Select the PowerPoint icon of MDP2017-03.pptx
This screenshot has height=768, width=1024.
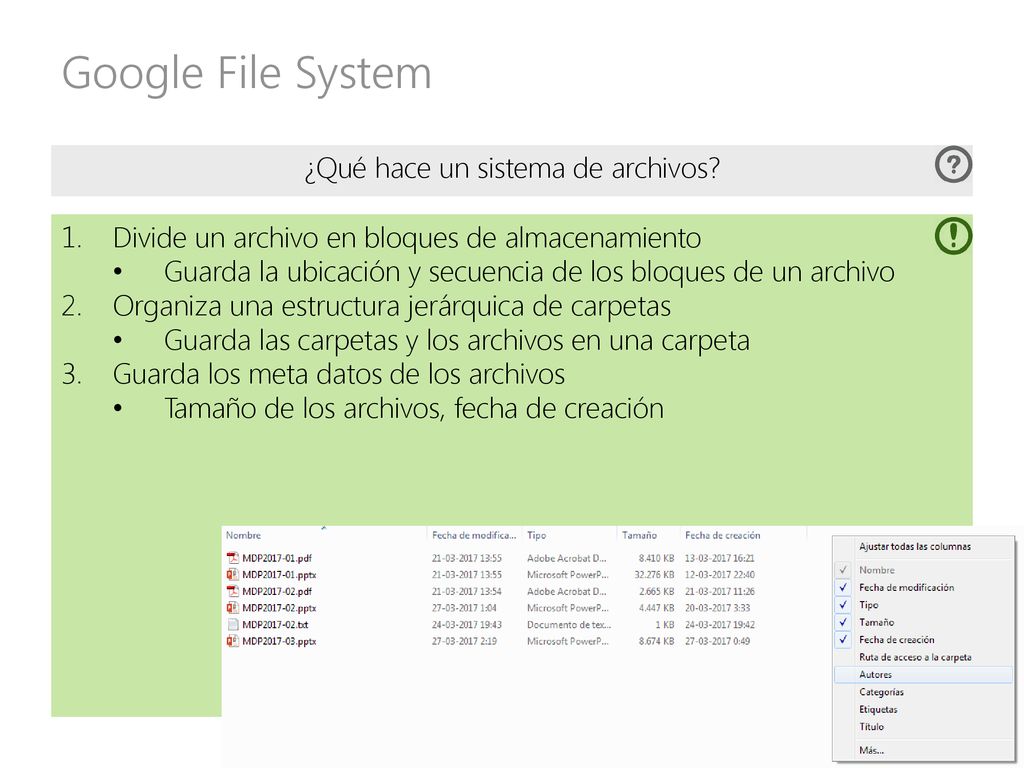point(232,641)
